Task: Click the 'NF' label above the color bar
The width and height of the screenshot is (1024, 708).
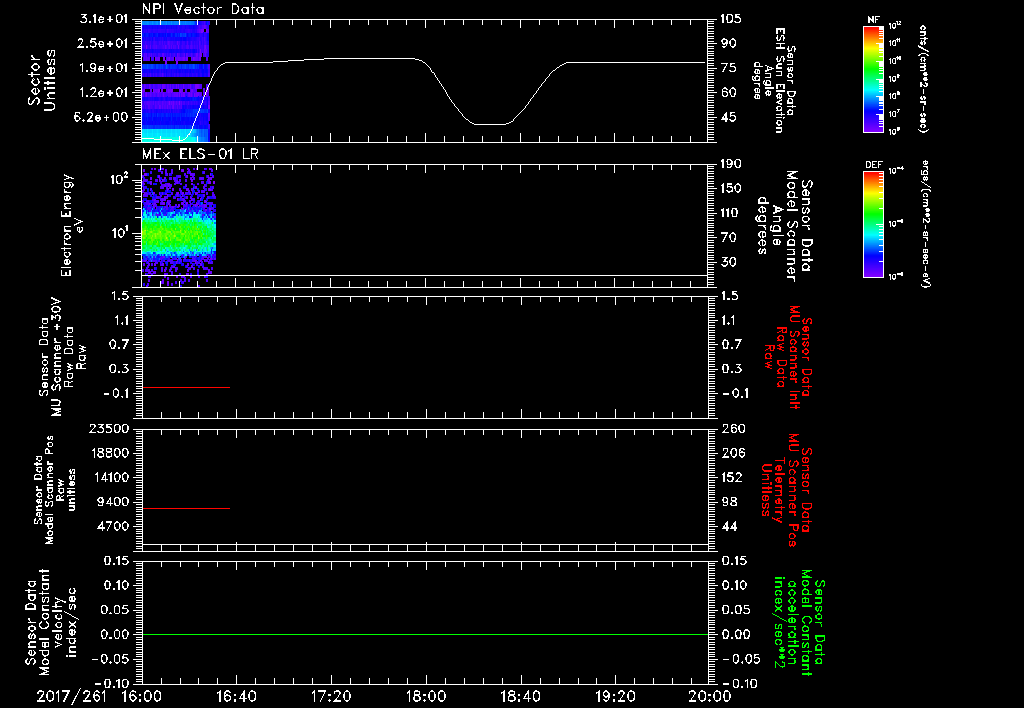Action: tap(873, 20)
